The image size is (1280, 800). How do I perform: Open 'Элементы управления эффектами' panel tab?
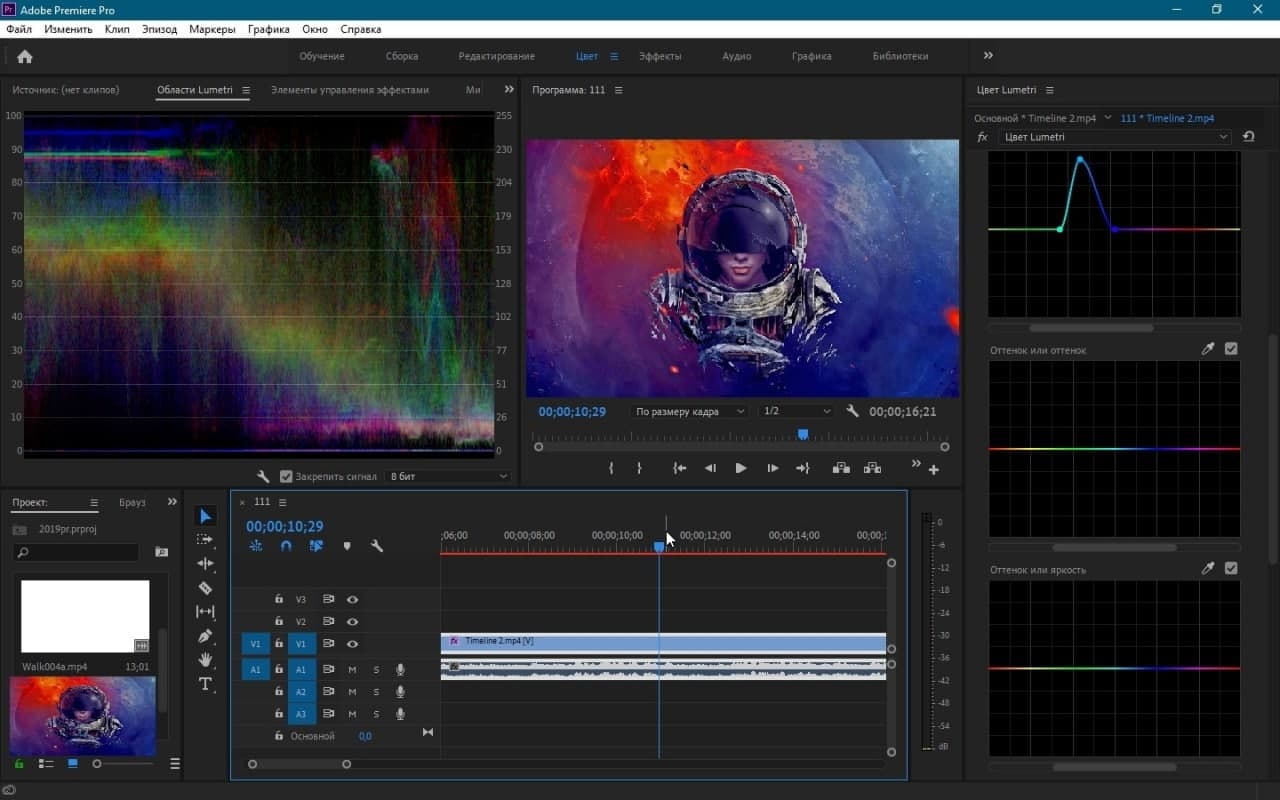pyautogui.click(x=349, y=90)
